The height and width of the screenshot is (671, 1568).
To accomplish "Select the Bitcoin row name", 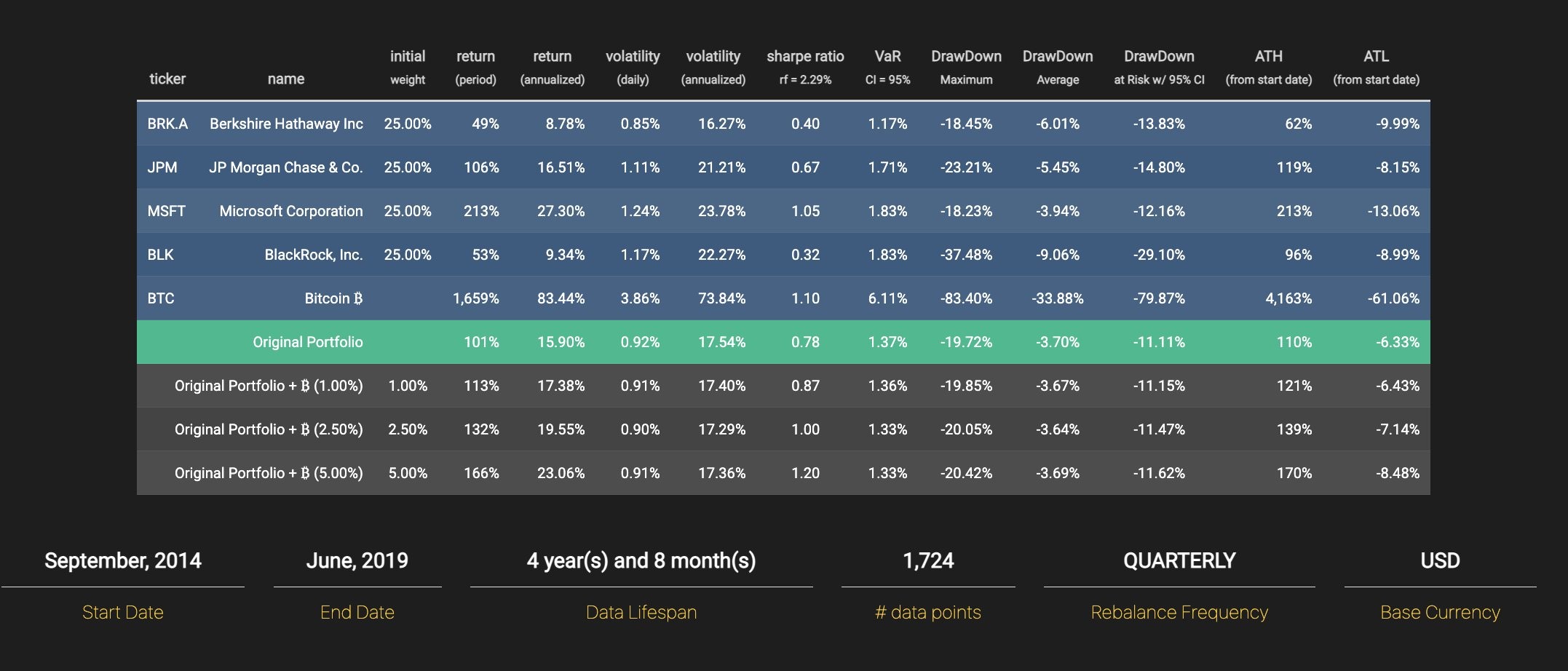I will [x=333, y=298].
